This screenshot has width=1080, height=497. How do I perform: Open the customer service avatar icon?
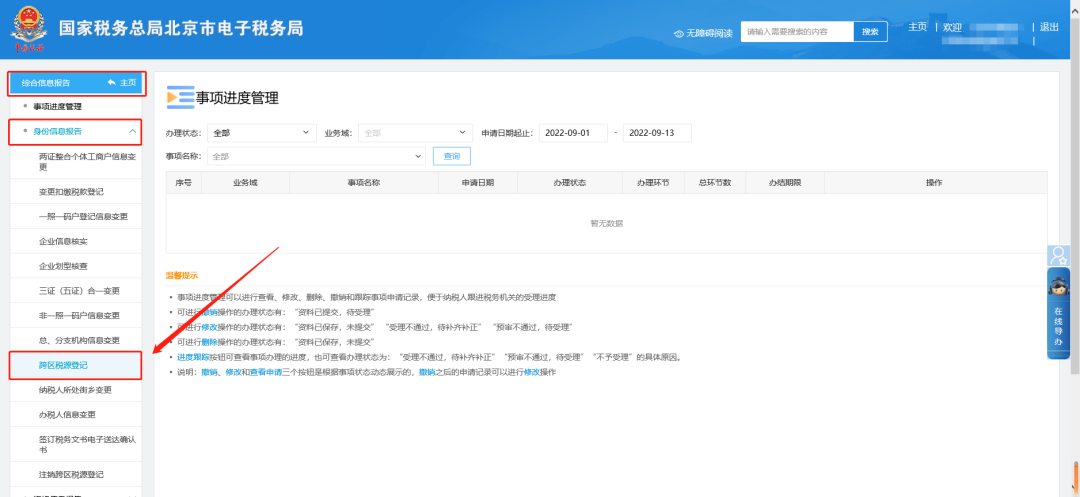coord(1057,256)
